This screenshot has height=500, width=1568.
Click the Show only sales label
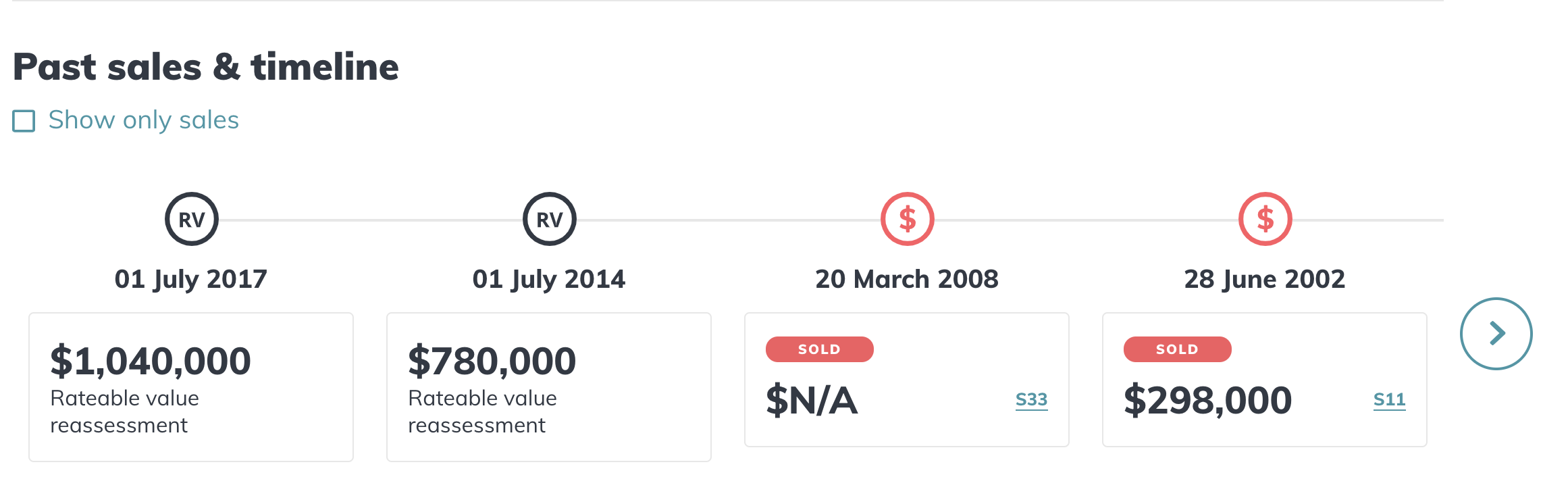(x=143, y=120)
